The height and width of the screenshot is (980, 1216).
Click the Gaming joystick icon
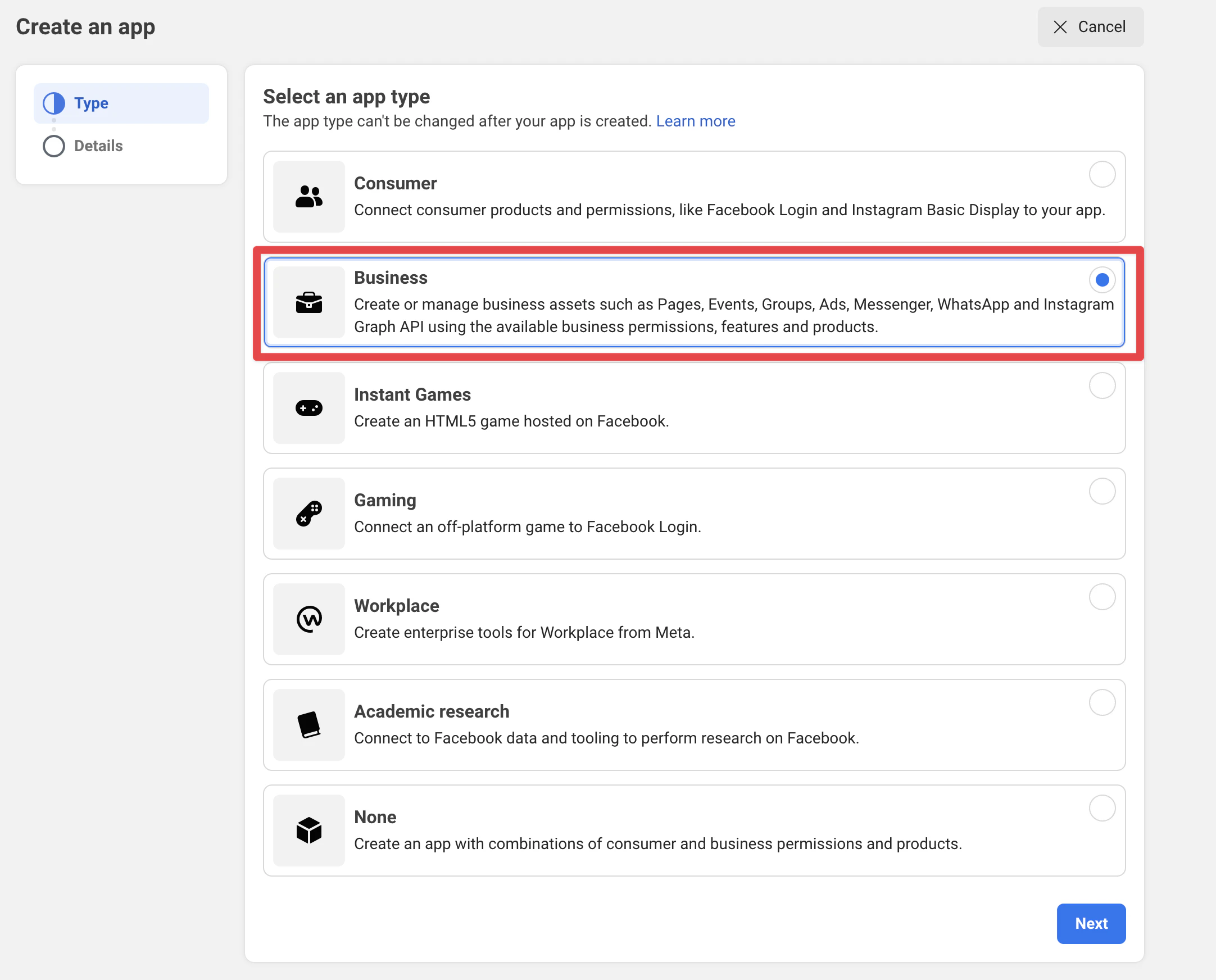pyautogui.click(x=308, y=513)
